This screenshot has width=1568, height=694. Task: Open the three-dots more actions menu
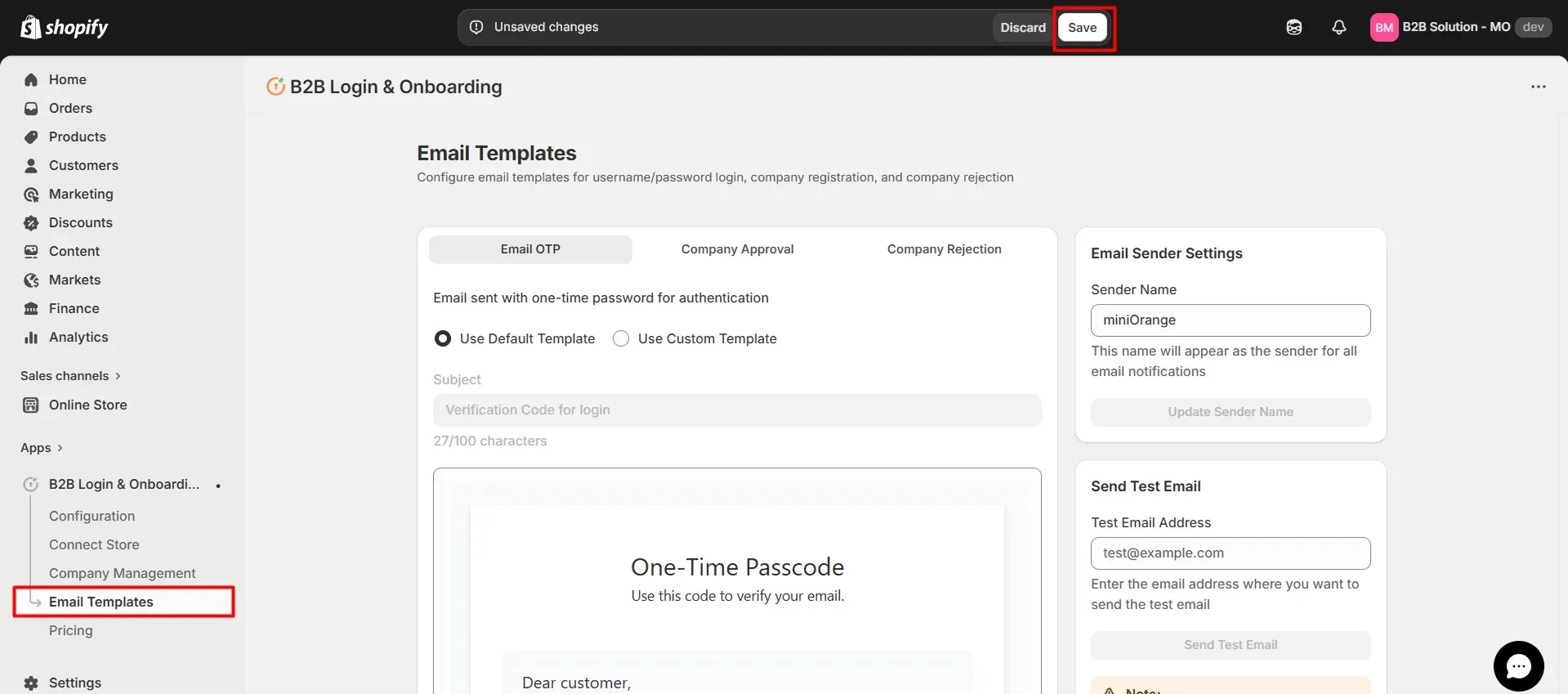1538,87
